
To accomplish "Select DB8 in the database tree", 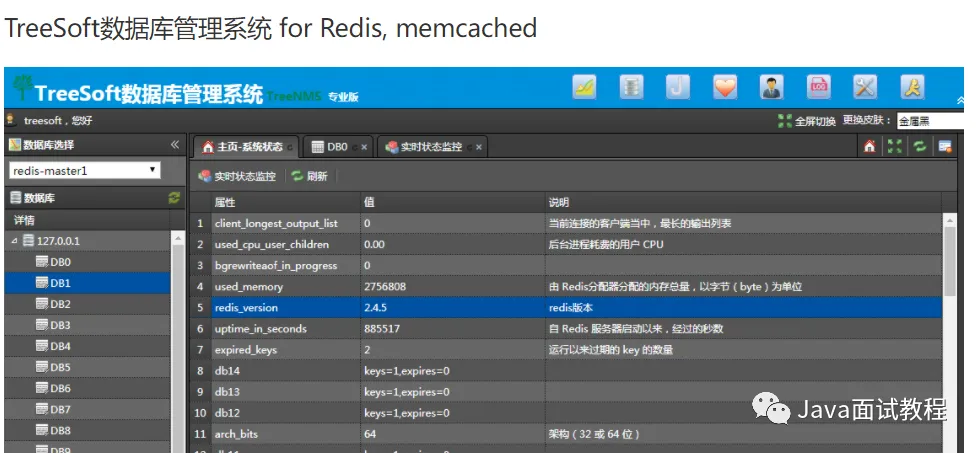I will pos(61,431).
